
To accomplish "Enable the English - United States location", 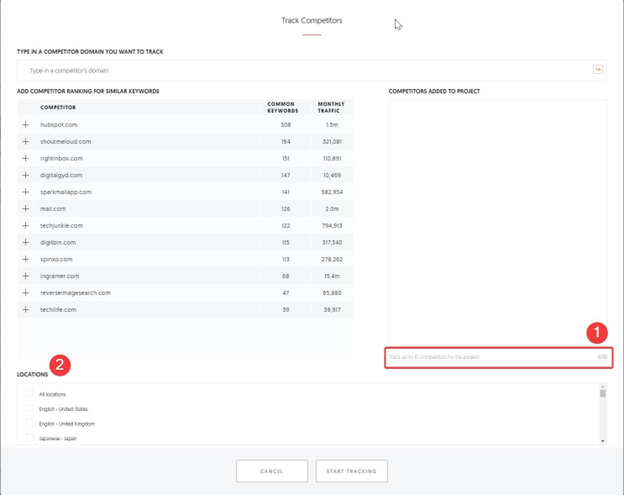I will tap(30, 409).
